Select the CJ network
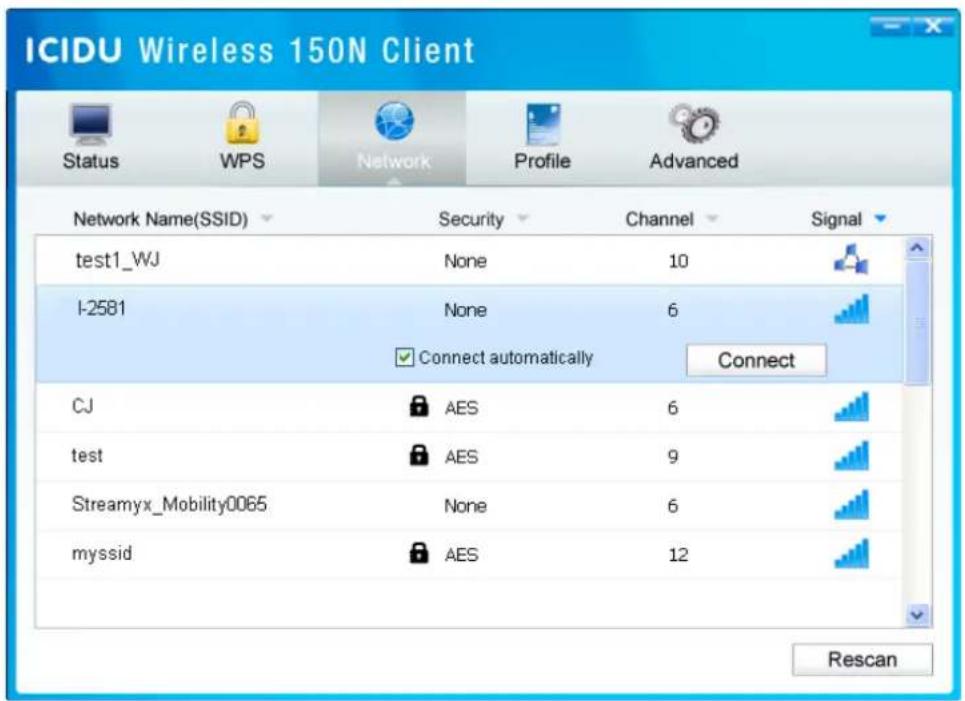Screen dimensions: 965x701 (x=83, y=406)
